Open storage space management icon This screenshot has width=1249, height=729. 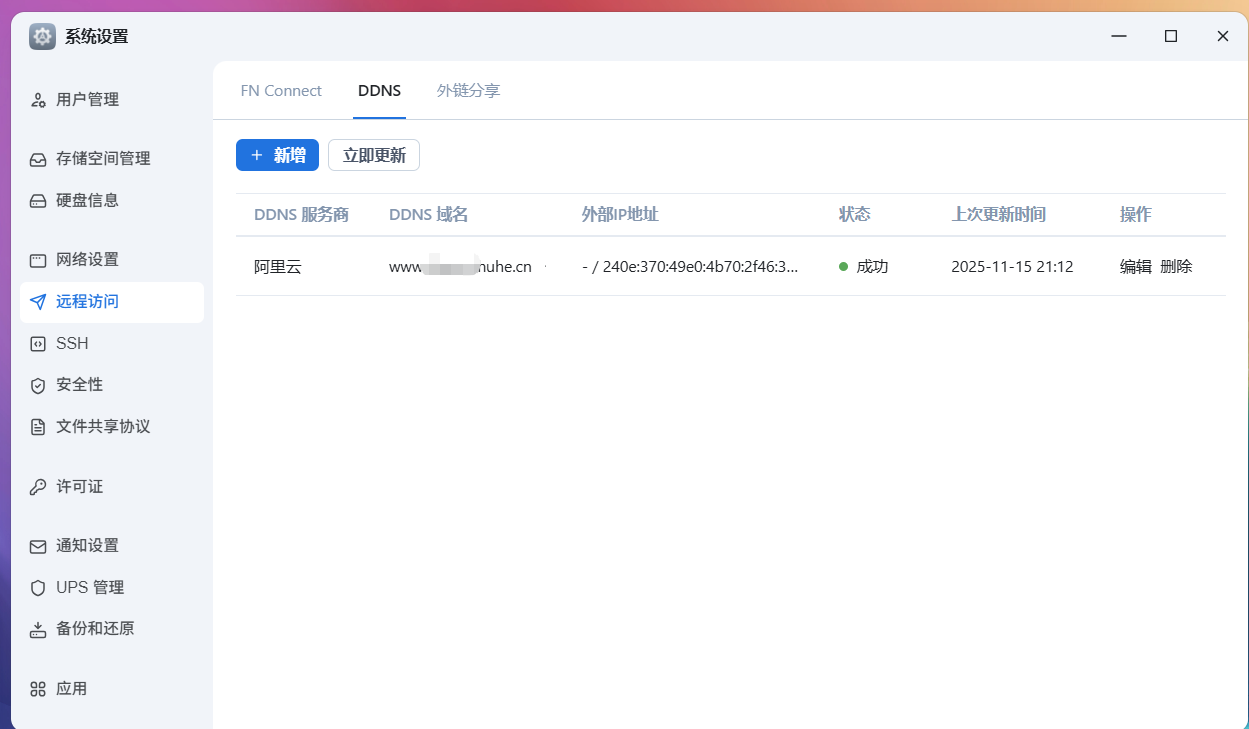38,159
